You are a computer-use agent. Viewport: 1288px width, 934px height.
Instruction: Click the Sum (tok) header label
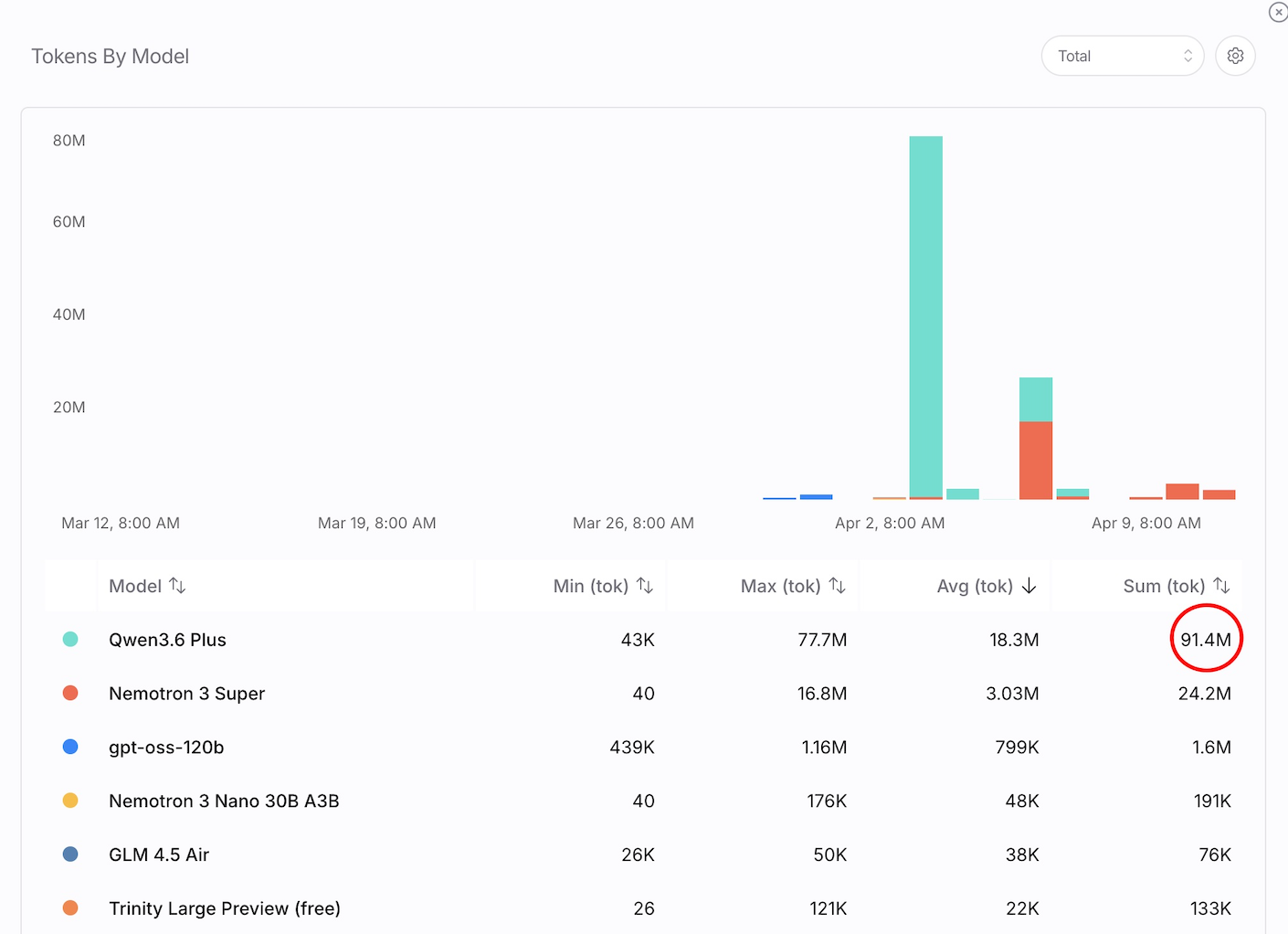click(x=1164, y=586)
